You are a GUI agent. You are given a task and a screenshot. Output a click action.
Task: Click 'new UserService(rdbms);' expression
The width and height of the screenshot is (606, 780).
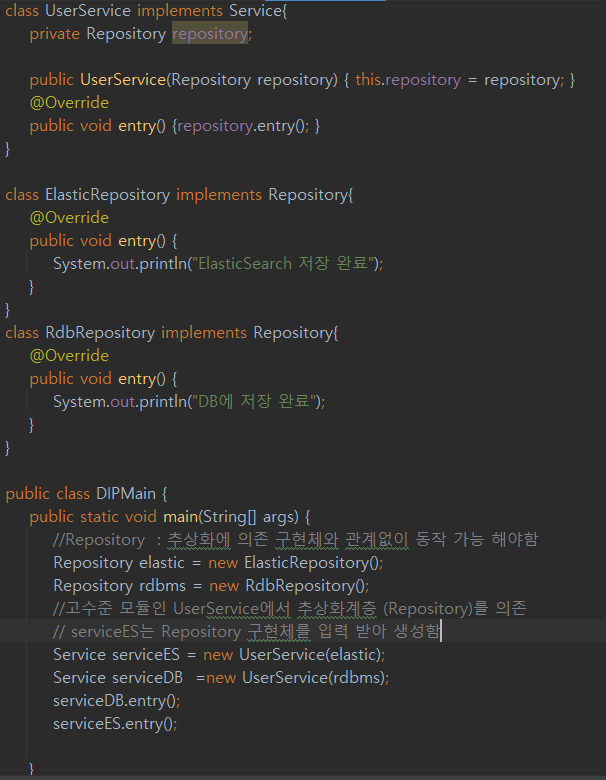[x=298, y=677]
